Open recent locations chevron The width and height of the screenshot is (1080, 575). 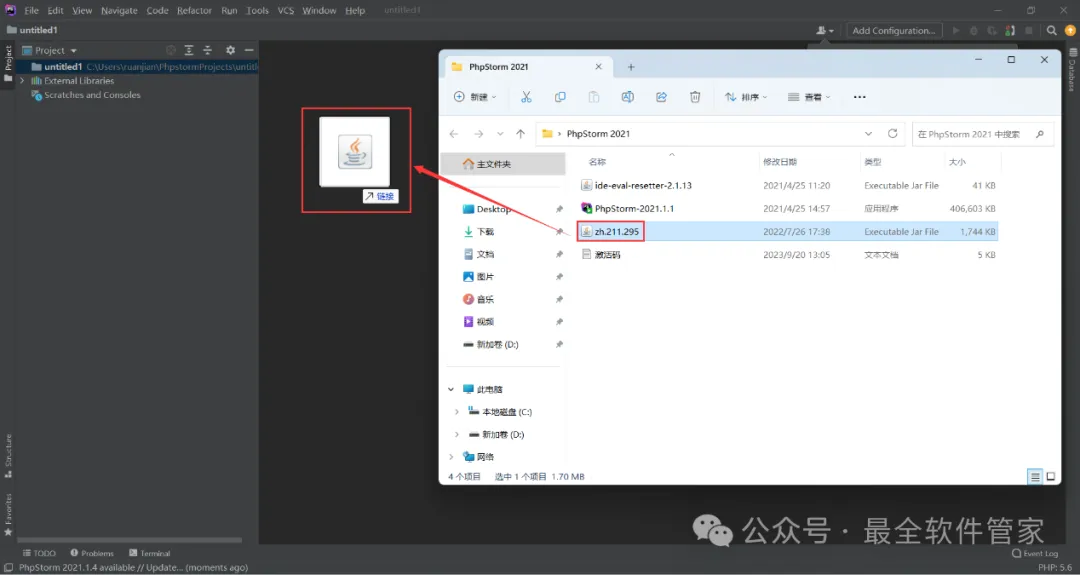coord(500,134)
